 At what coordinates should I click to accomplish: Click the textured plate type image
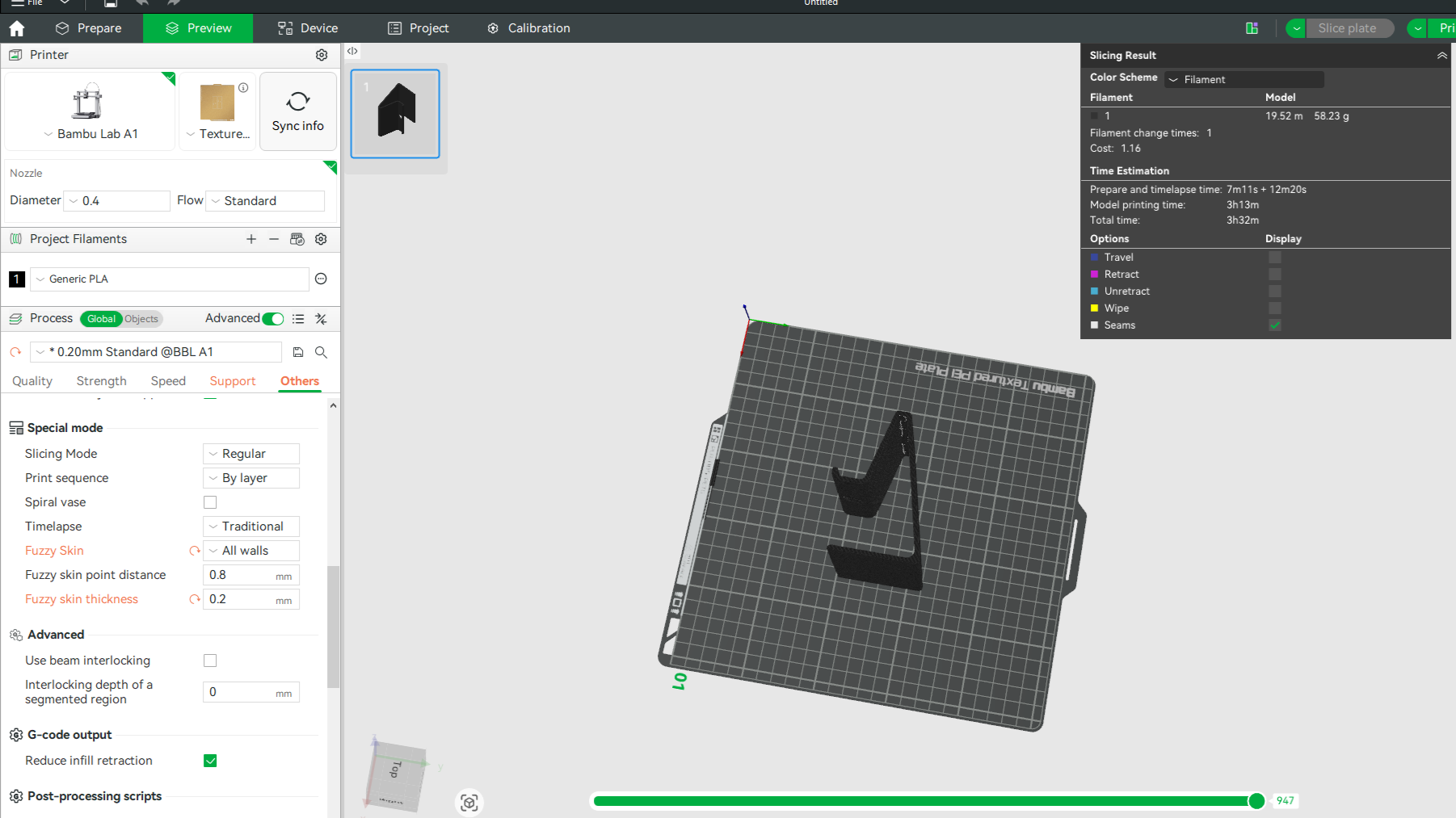tap(217, 103)
